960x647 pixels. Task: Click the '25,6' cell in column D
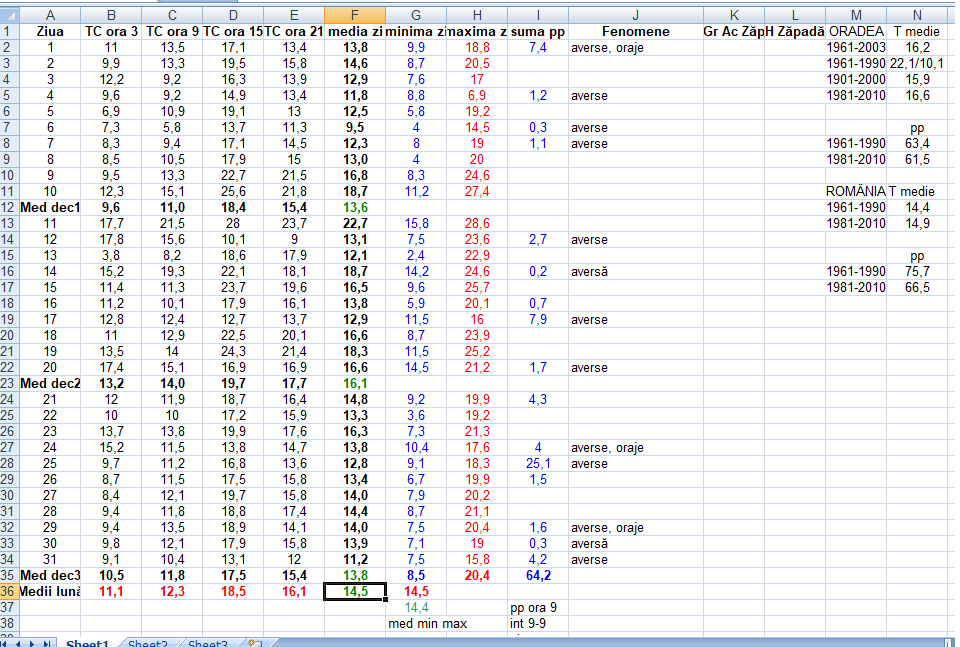[x=233, y=192]
